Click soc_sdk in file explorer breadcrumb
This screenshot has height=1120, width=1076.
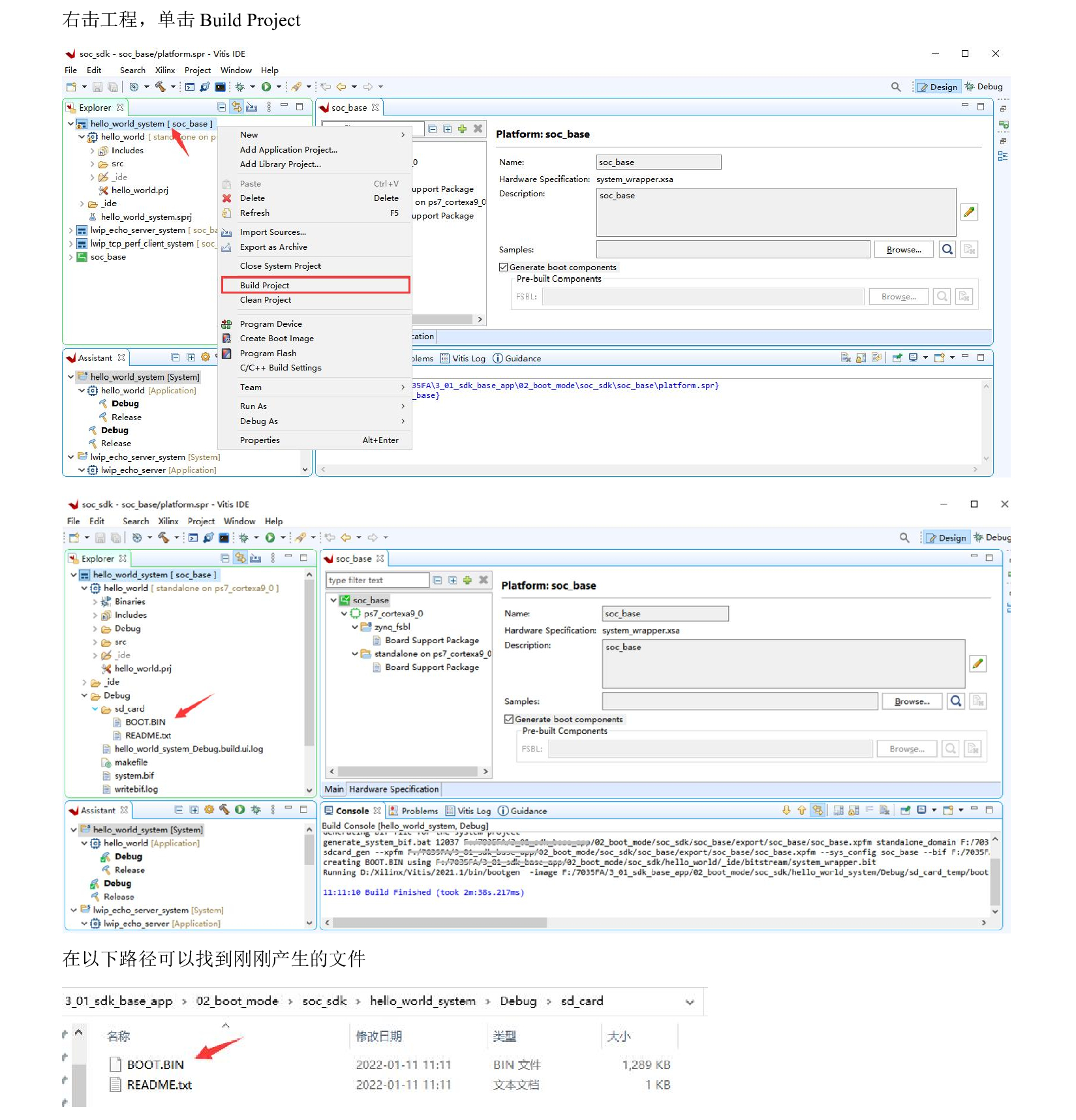pyautogui.click(x=324, y=1001)
